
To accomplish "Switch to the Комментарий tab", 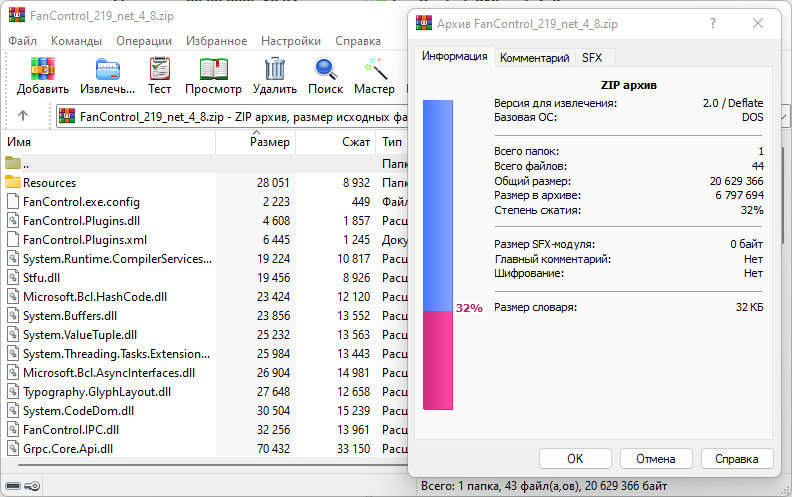I will click(x=534, y=58).
